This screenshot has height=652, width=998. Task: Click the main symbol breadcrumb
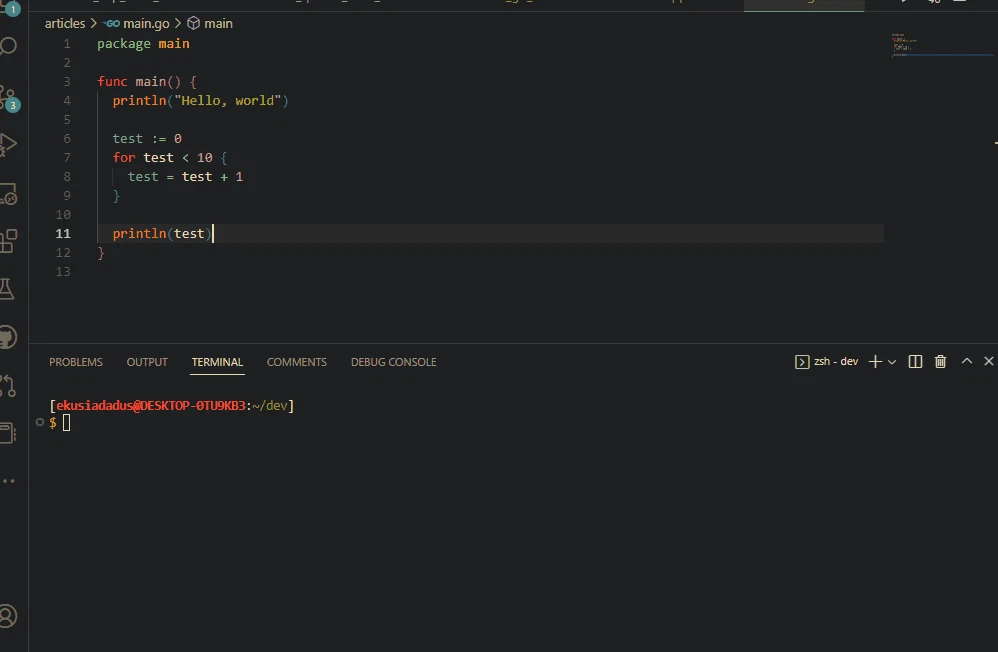tap(210, 24)
